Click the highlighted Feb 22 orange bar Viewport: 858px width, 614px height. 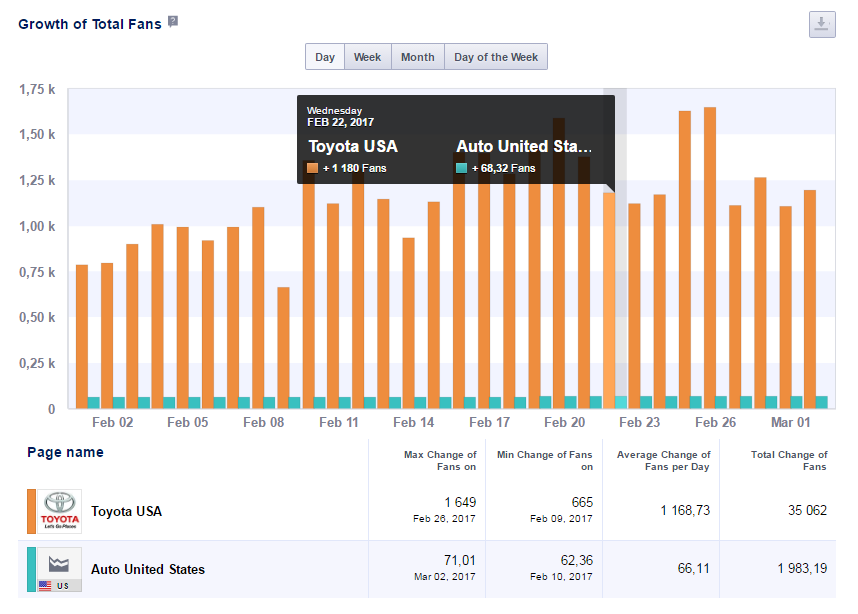click(x=609, y=300)
